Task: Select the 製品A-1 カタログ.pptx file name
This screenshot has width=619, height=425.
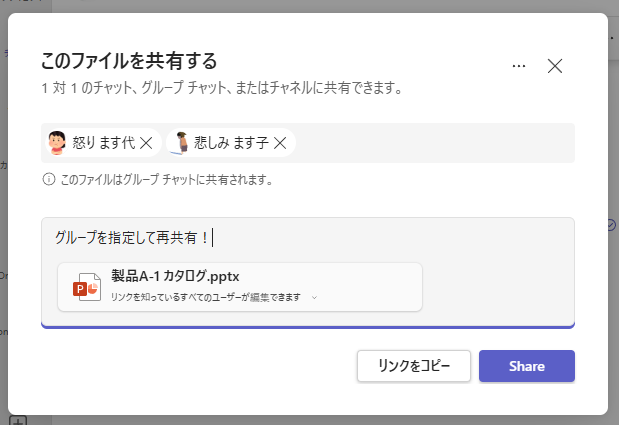Action: pos(175,276)
